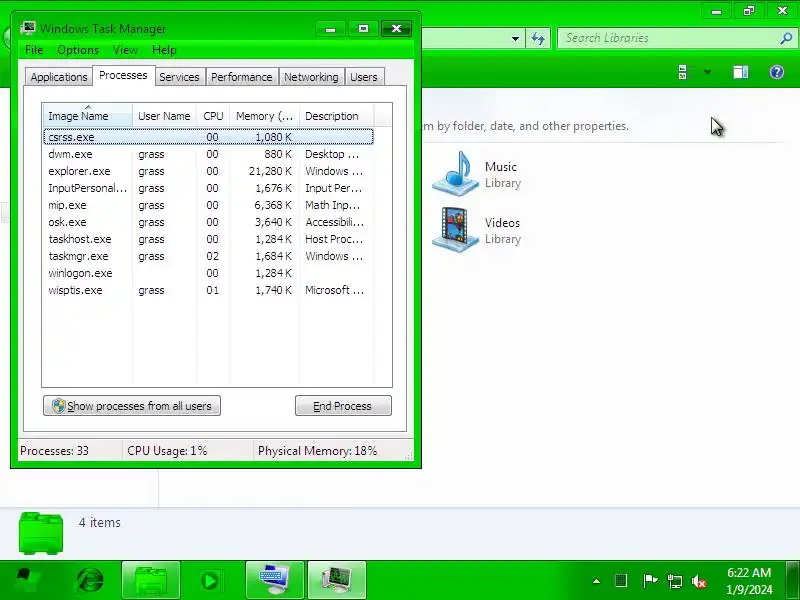Viewport: 800px width, 600px height.
Task: Sort processes by Description column
Action: 337,116
